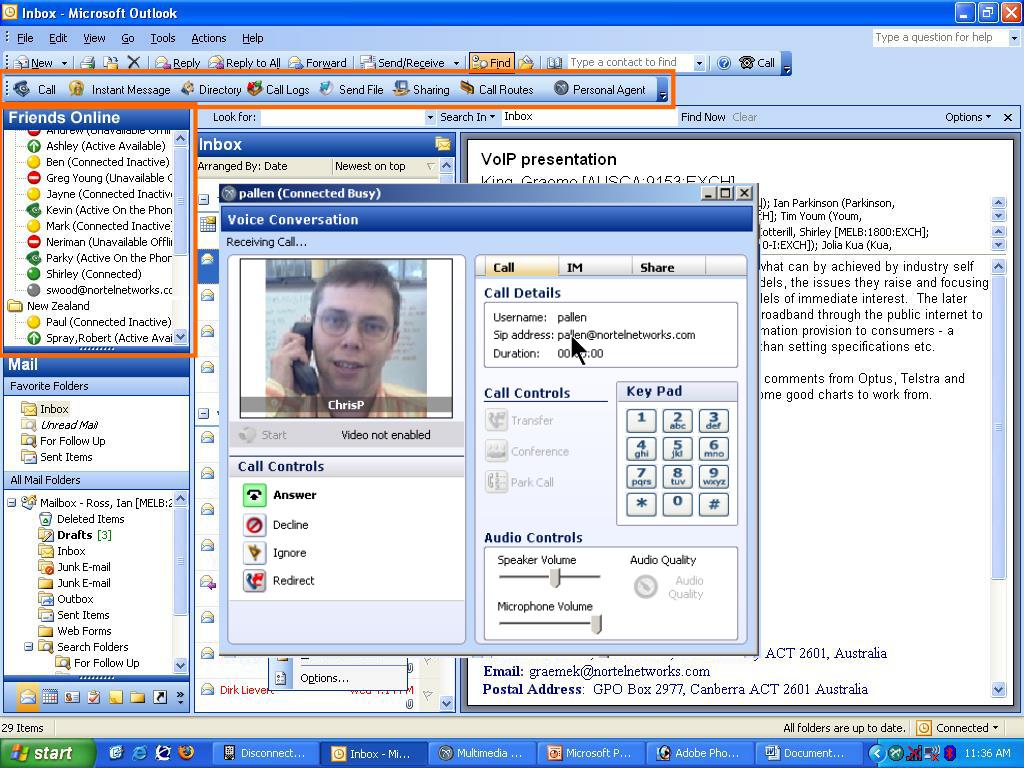Viewport: 1024px width, 768px height.
Task: Open the Look for dropdown arrow
Action: point(430,118)
